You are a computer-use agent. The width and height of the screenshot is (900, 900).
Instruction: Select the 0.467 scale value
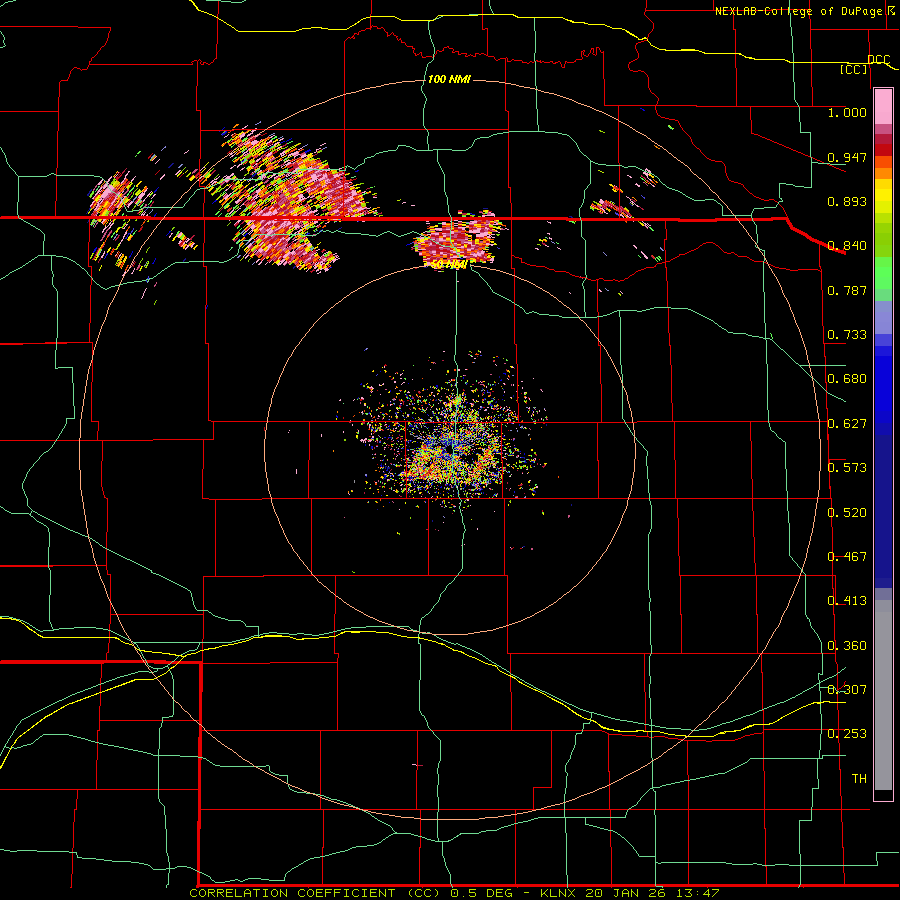[x=847, y=557]
